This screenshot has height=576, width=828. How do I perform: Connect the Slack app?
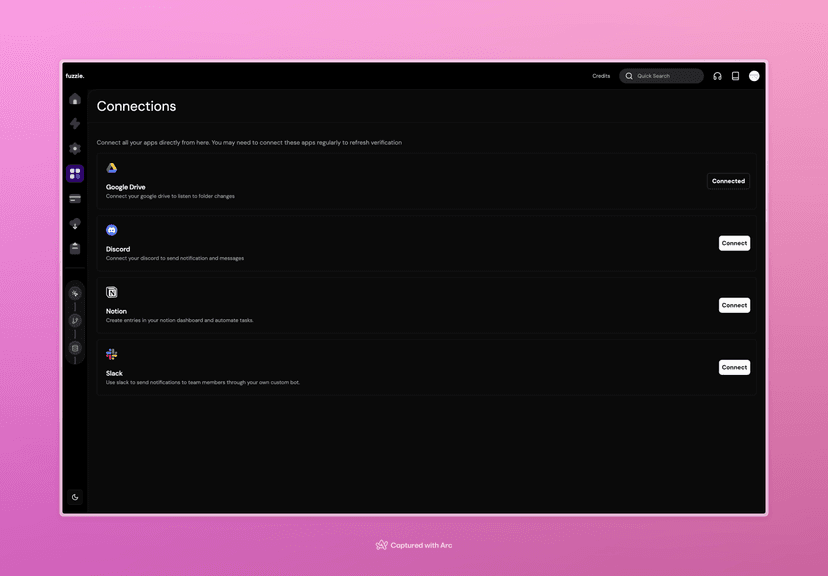(x=734, y=367)
